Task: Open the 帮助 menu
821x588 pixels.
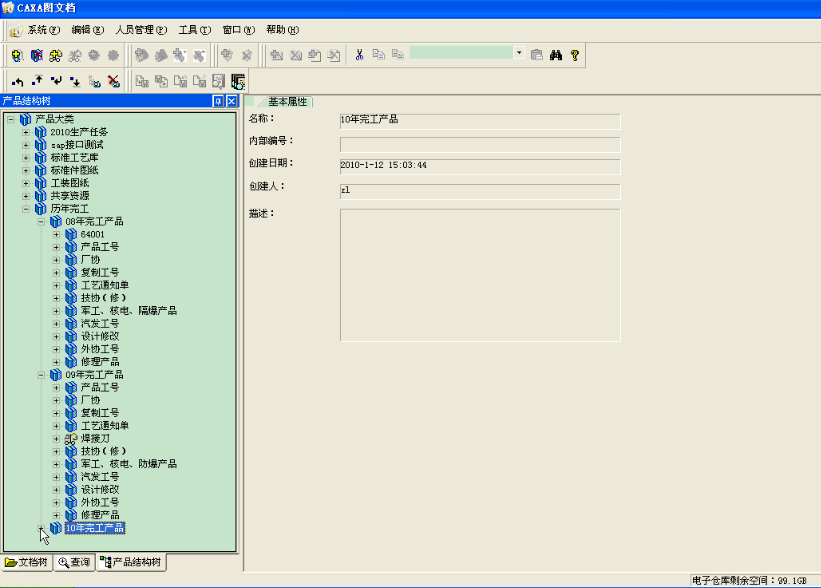Action: (x=282, y=30)
